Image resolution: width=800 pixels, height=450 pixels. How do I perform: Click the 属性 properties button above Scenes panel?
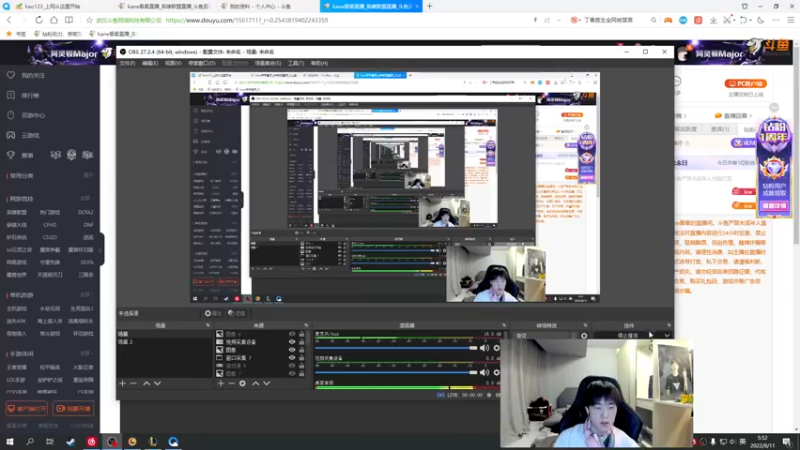(213, 313)
